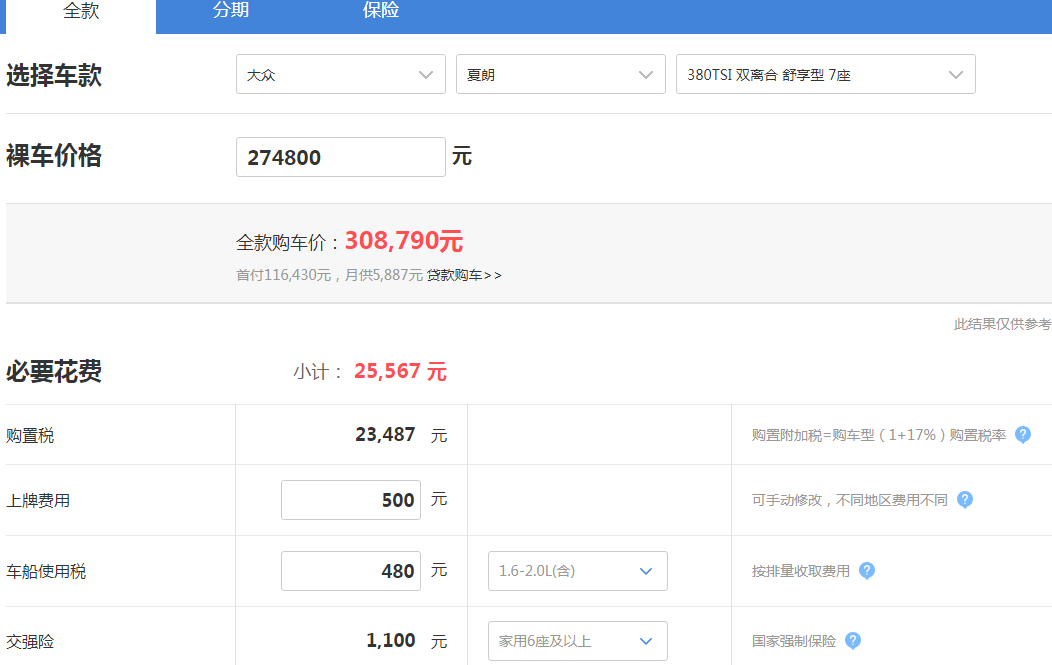Viewport: 1052px width, 665px height.
Task: Open help icon for 购置税 formula
Action: coord(1022,435)
